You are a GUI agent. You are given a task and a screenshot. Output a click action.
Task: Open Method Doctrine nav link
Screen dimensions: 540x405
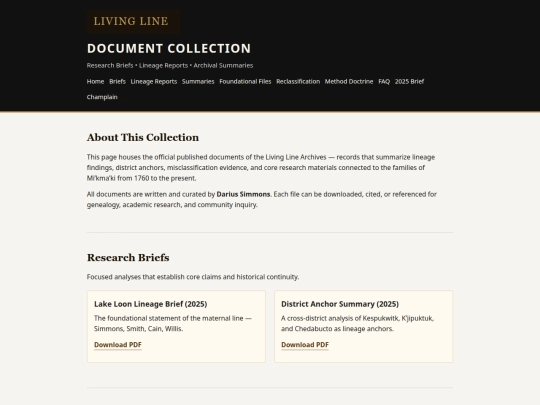coord(349,82)
